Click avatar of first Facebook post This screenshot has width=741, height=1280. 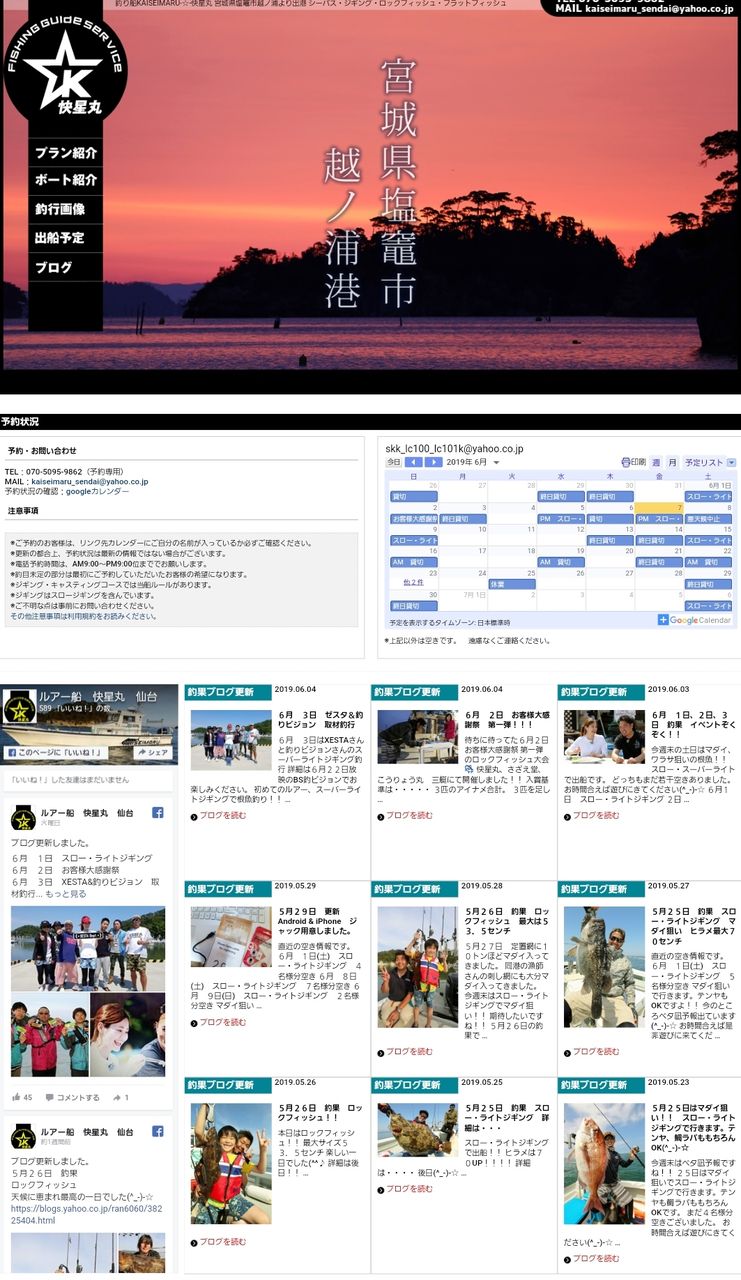tap(23, 819)
